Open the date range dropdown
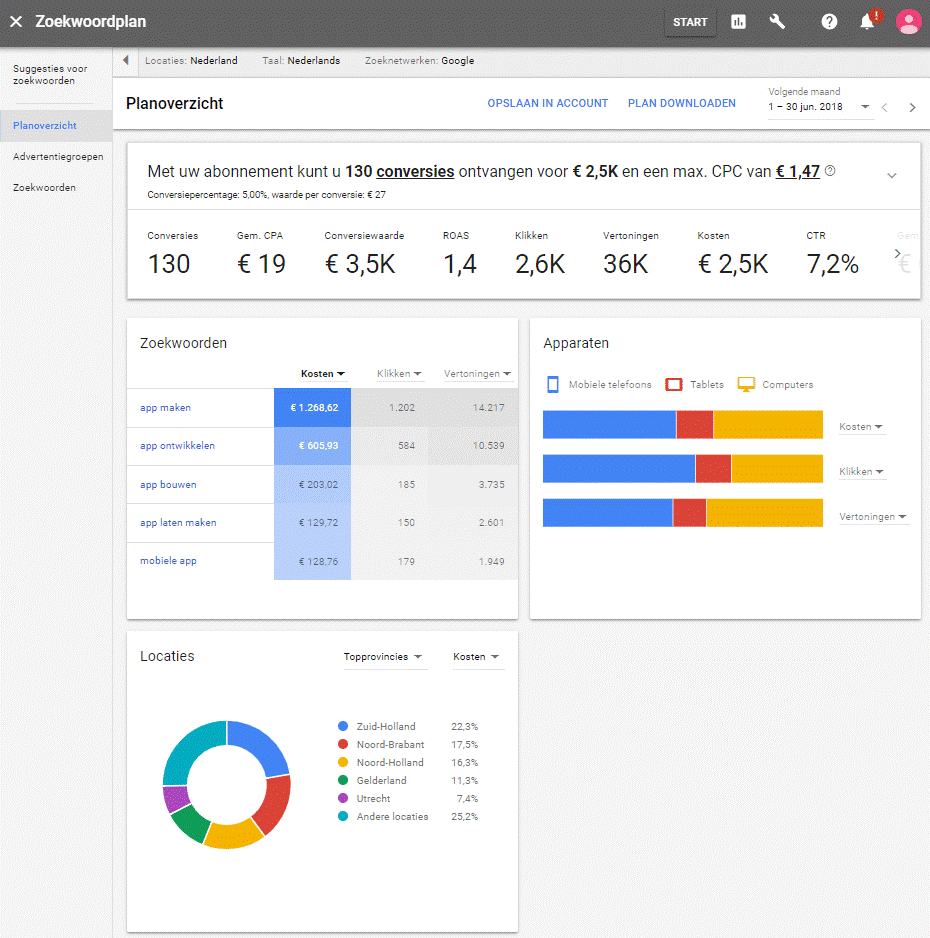Viewport: 930px width, 938px height. pos(865,107)
